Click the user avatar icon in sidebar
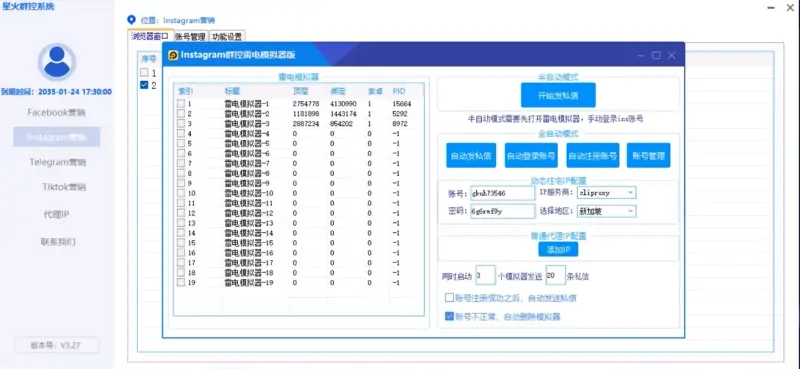 57,62
